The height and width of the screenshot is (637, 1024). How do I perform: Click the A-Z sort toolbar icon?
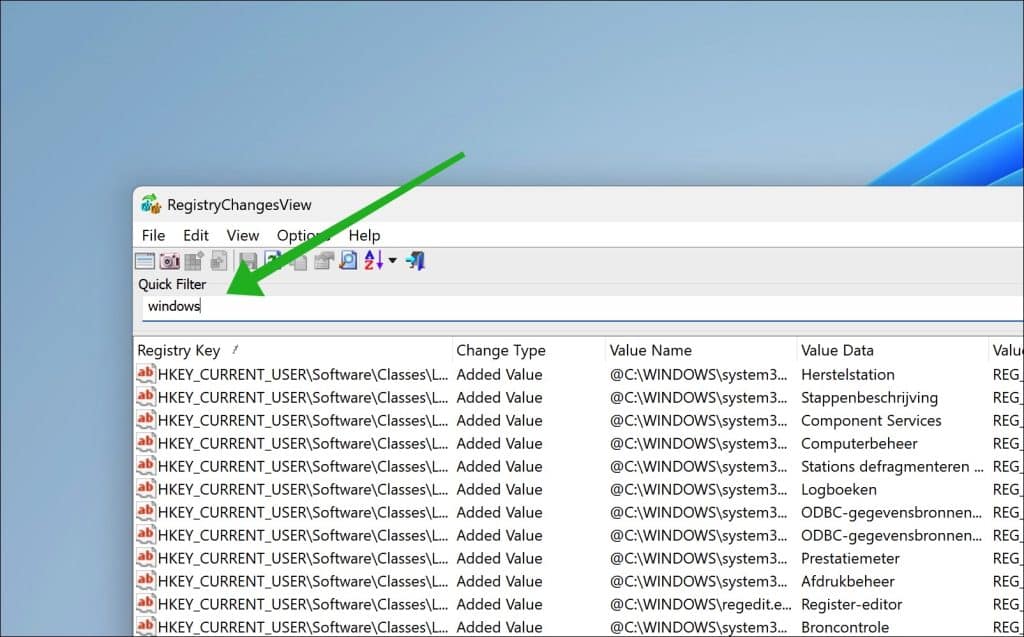click(x=374, y=261)
